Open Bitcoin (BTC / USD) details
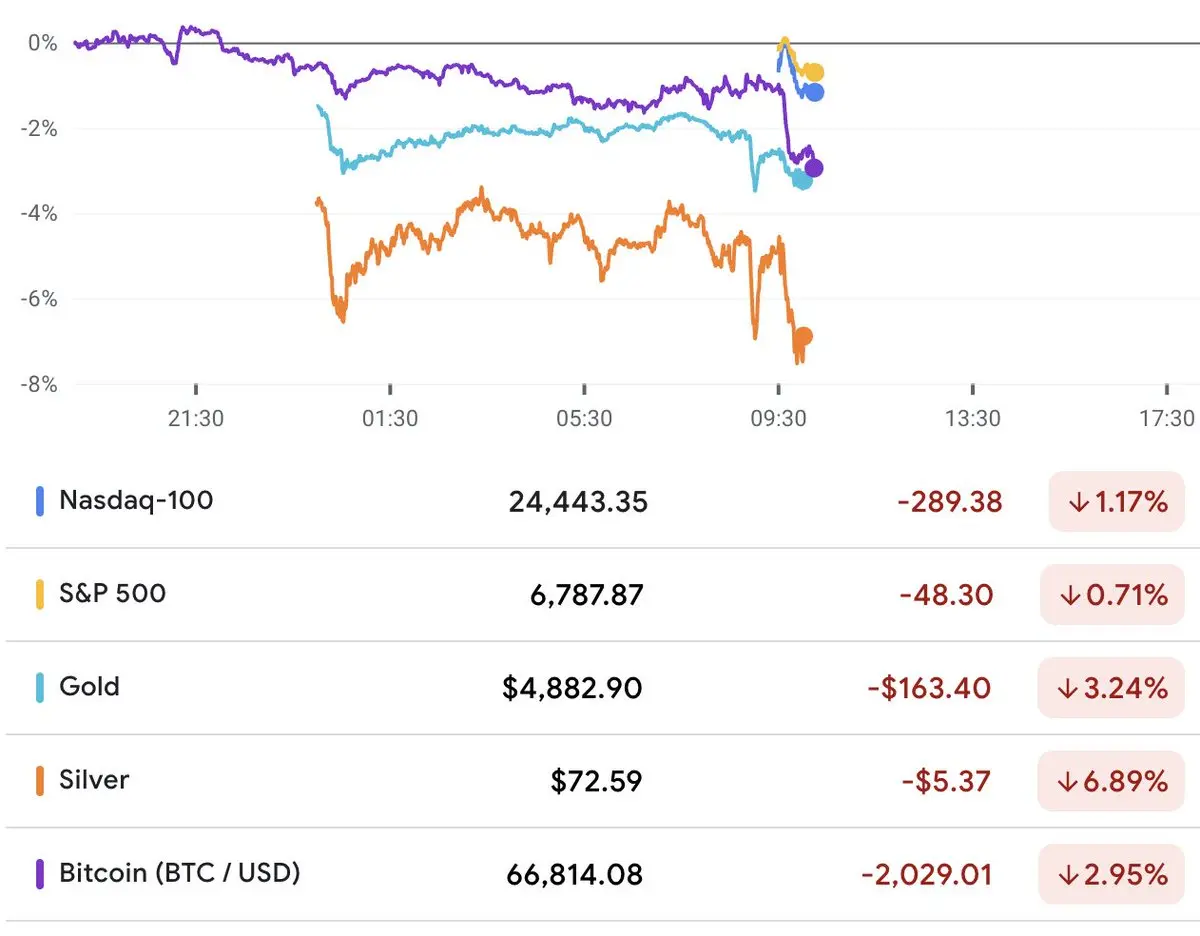The height and width of the screenshot is (936, 1200). (x=180, y=873)
